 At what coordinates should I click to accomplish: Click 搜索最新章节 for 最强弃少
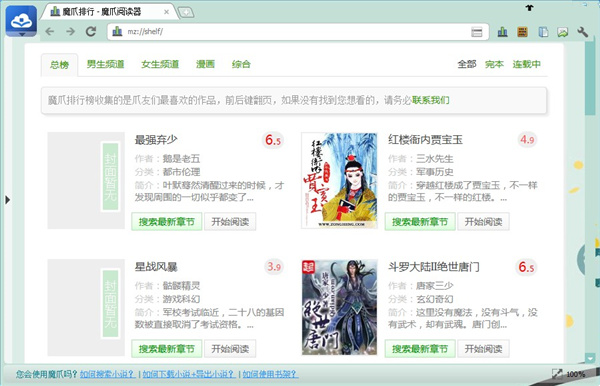coord(167,222)
